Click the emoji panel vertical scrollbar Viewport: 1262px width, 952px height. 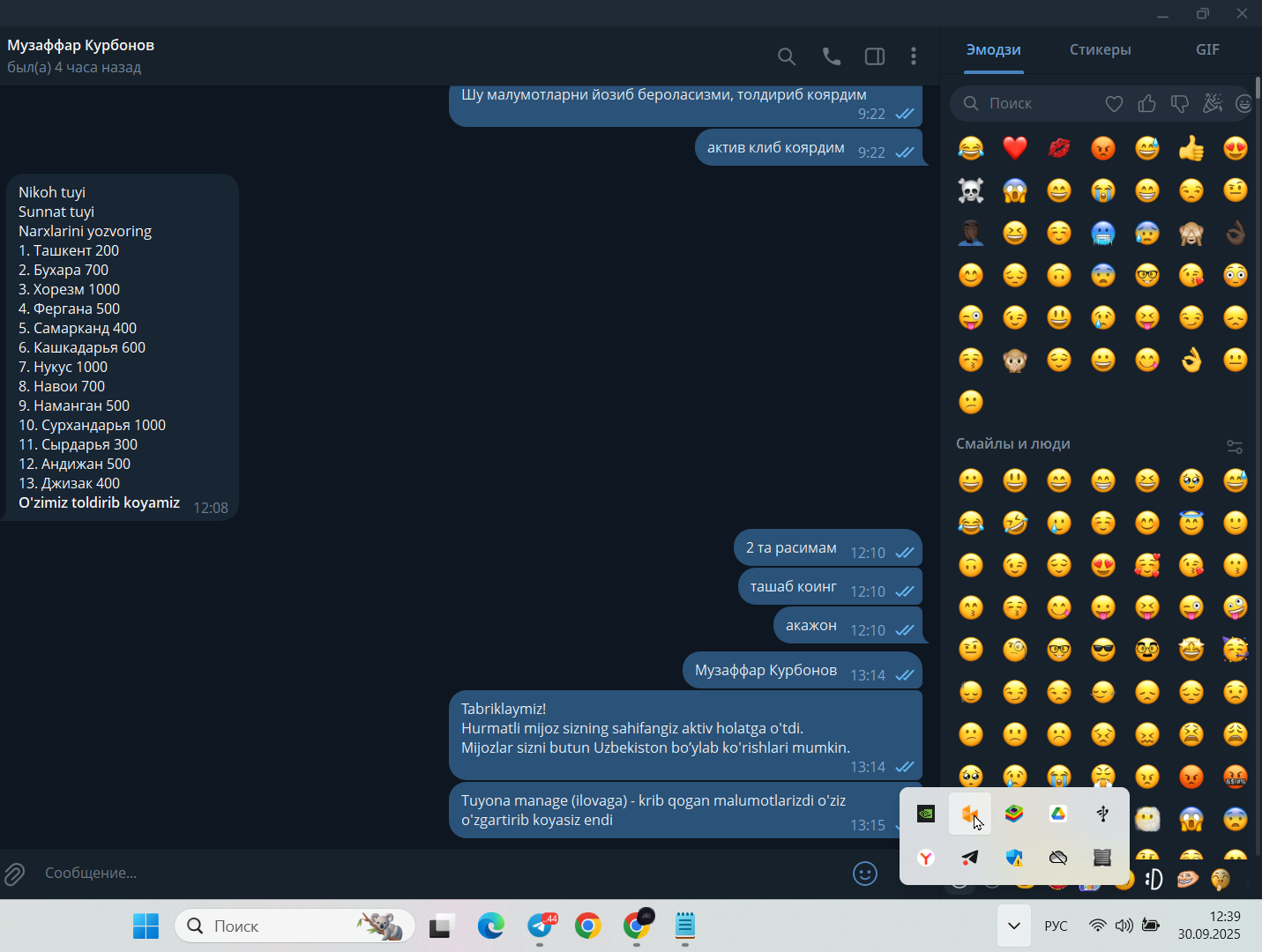pyautogui.click(x=1258, y=88)
